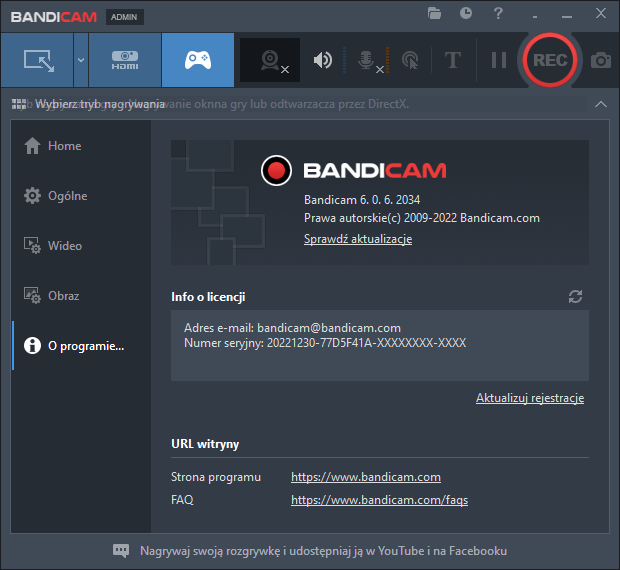The image size is (620, 570).
Task: Toggle the microphone recording icon
Action: [366, 60]
